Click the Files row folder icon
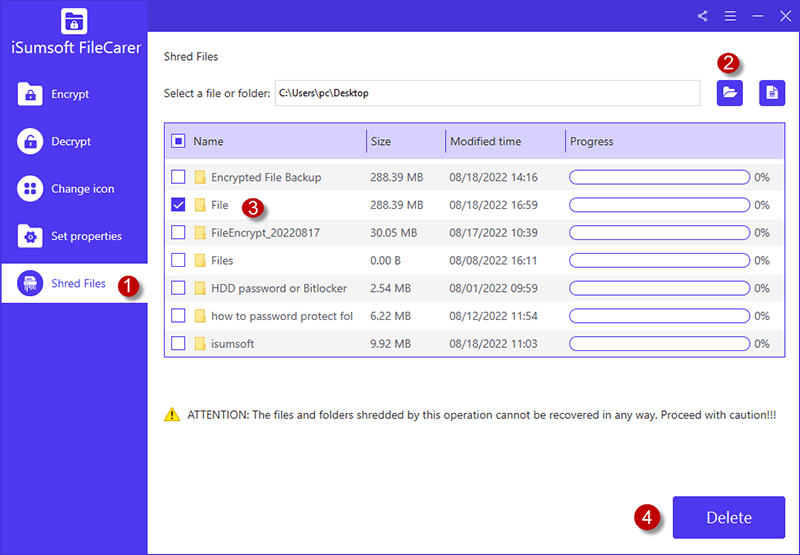Image resolution: width=800 pixels, height=555 pixels. (200, 260)
